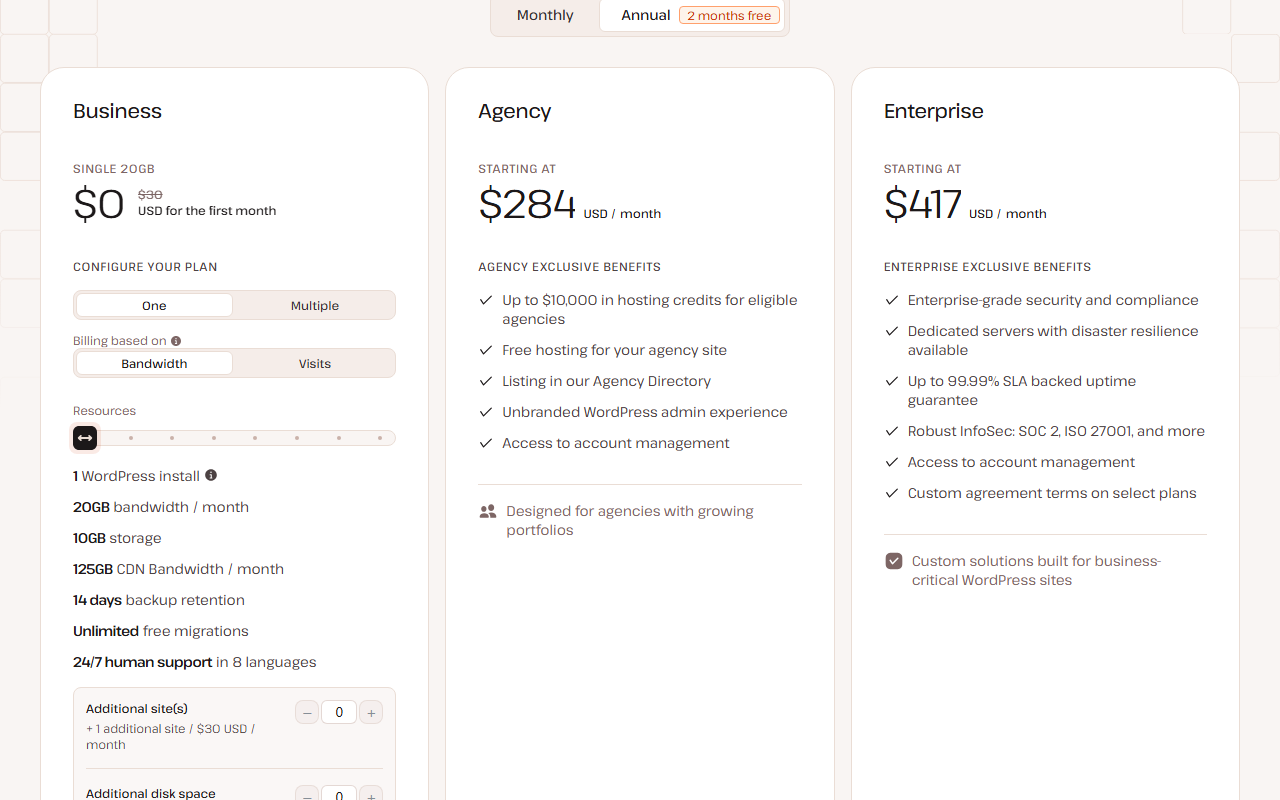Click the check badge icon beside 'Custom solutions built'

[x=894, y=561]
